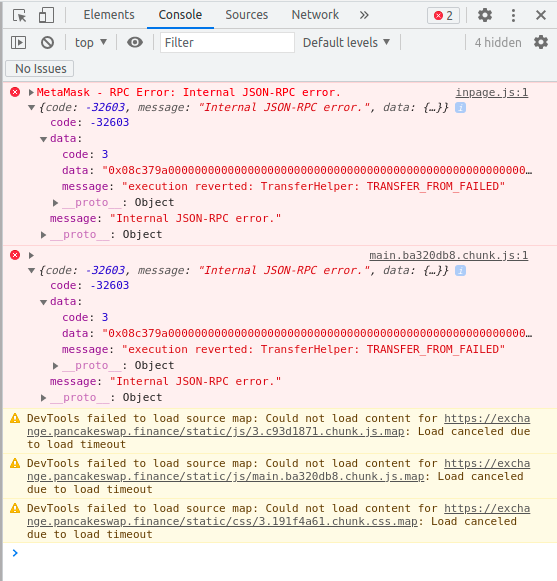Collapse the first error object summary
557x581 pixels.
[x=32, y=108]
